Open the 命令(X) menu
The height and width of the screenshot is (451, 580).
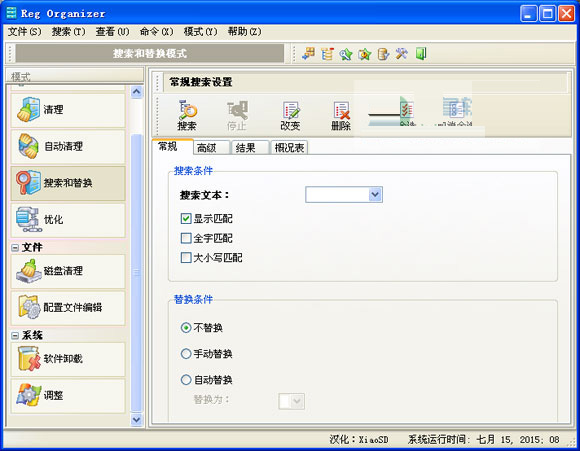pyautogui.click(x=156, y=32)
